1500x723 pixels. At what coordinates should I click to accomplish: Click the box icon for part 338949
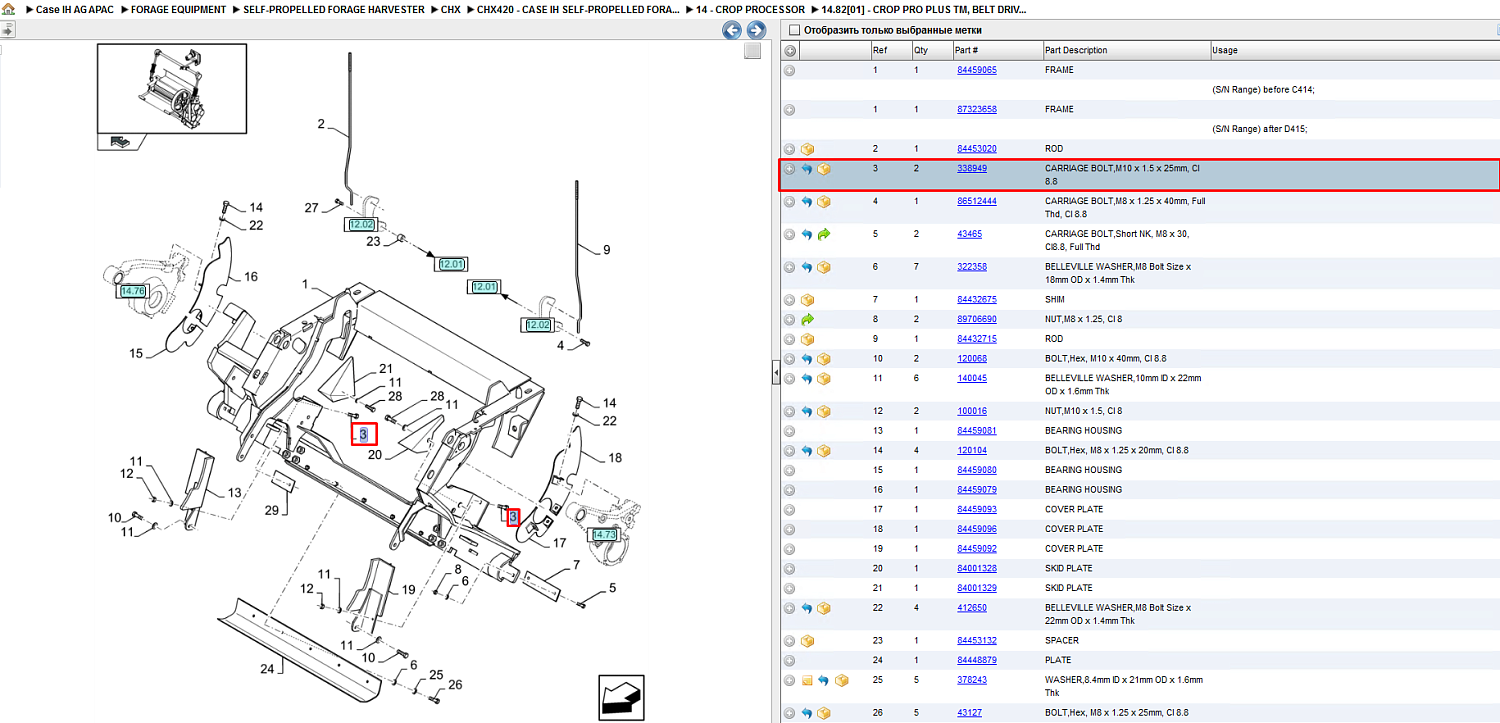(824, 169)
